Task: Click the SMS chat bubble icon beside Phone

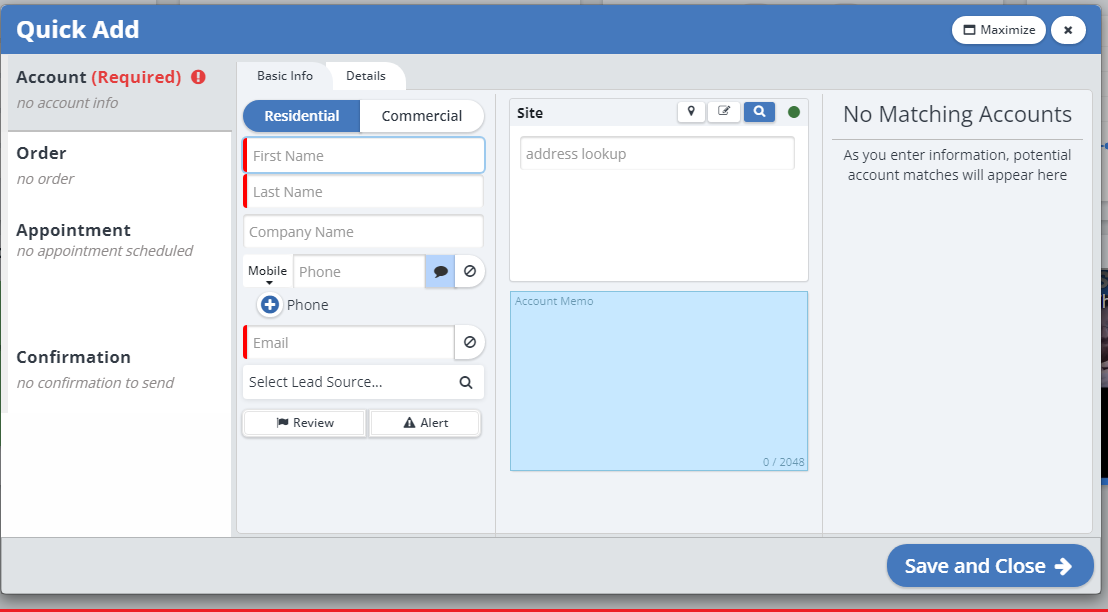Action: [x=440, y=272]
